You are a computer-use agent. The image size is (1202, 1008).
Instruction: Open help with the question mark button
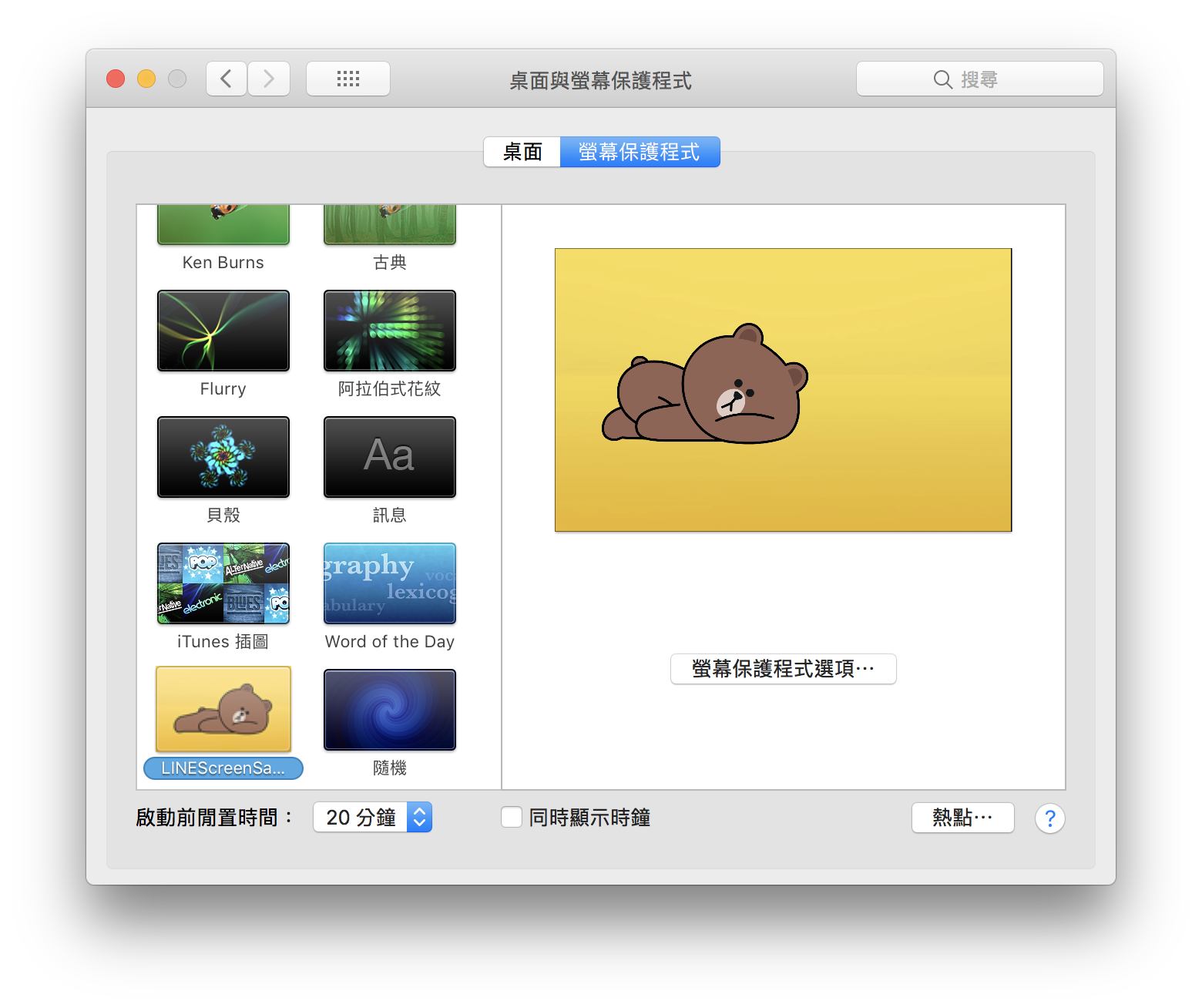click(1050, 818)
